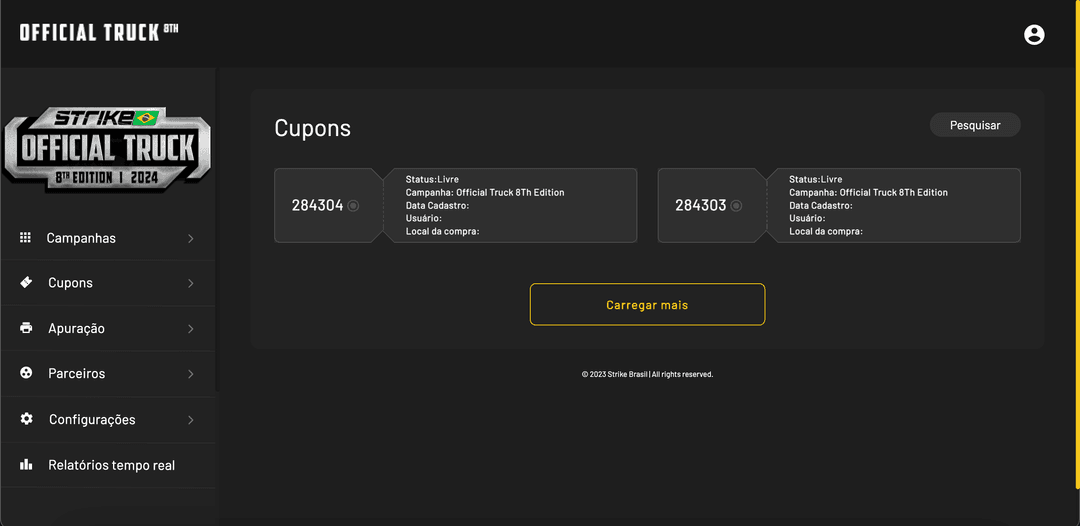Expand the Campanhas chevron arrow
1080x526 pixels.
click(x=191, y=238)
